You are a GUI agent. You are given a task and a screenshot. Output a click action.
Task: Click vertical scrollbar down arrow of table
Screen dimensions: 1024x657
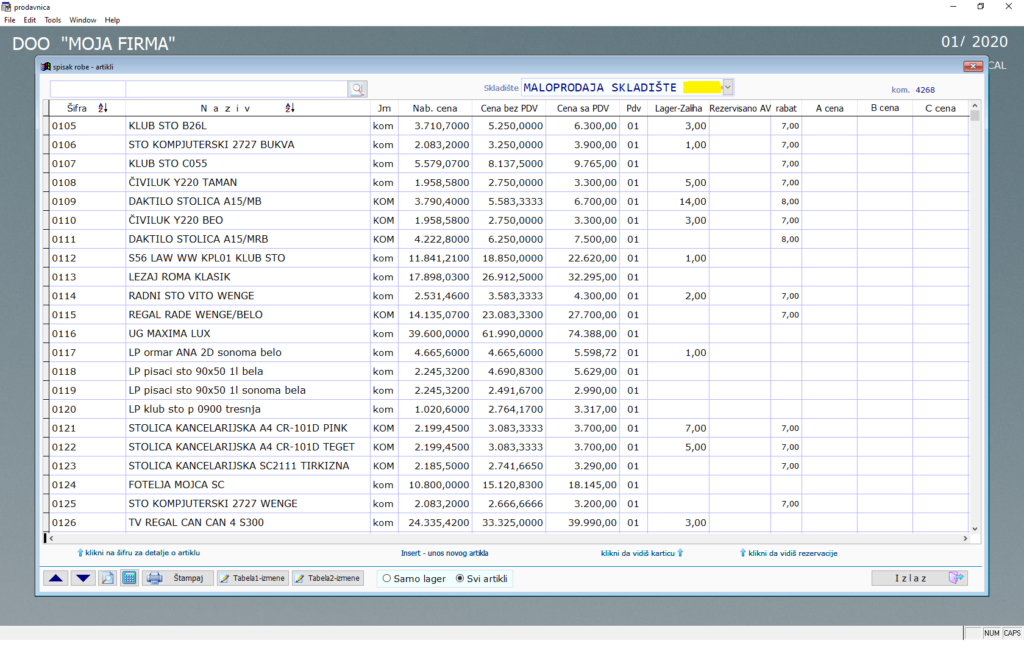tap(974, 529)
